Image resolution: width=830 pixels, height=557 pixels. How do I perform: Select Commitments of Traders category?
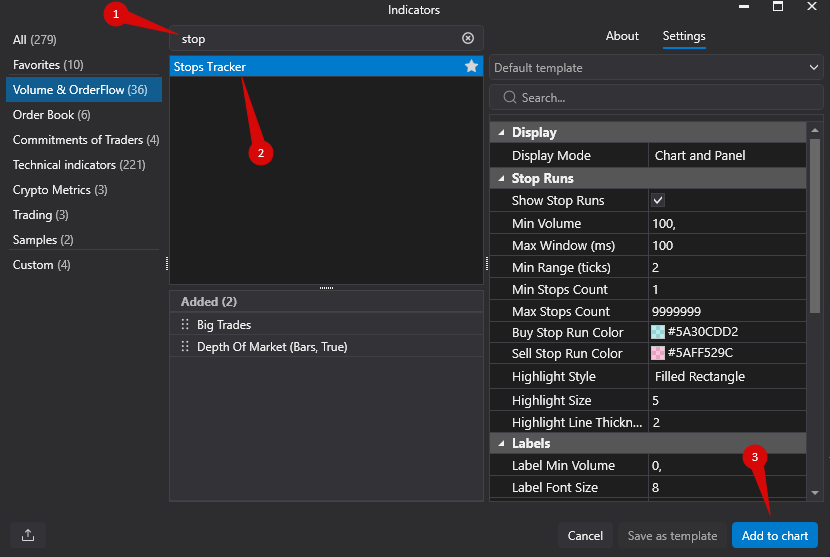coord(86,140)
